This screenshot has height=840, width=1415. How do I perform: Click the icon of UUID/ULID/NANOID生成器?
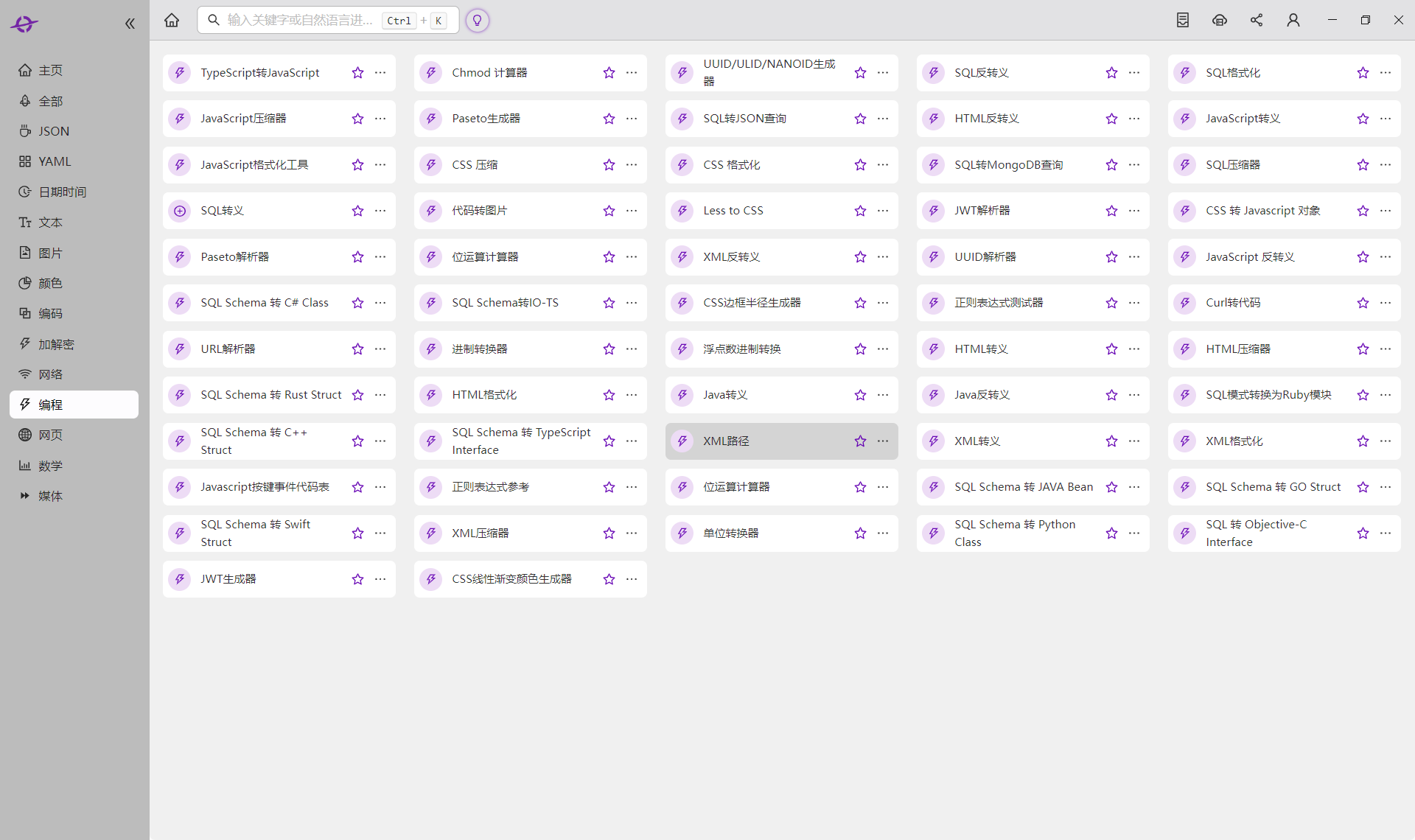682,73
